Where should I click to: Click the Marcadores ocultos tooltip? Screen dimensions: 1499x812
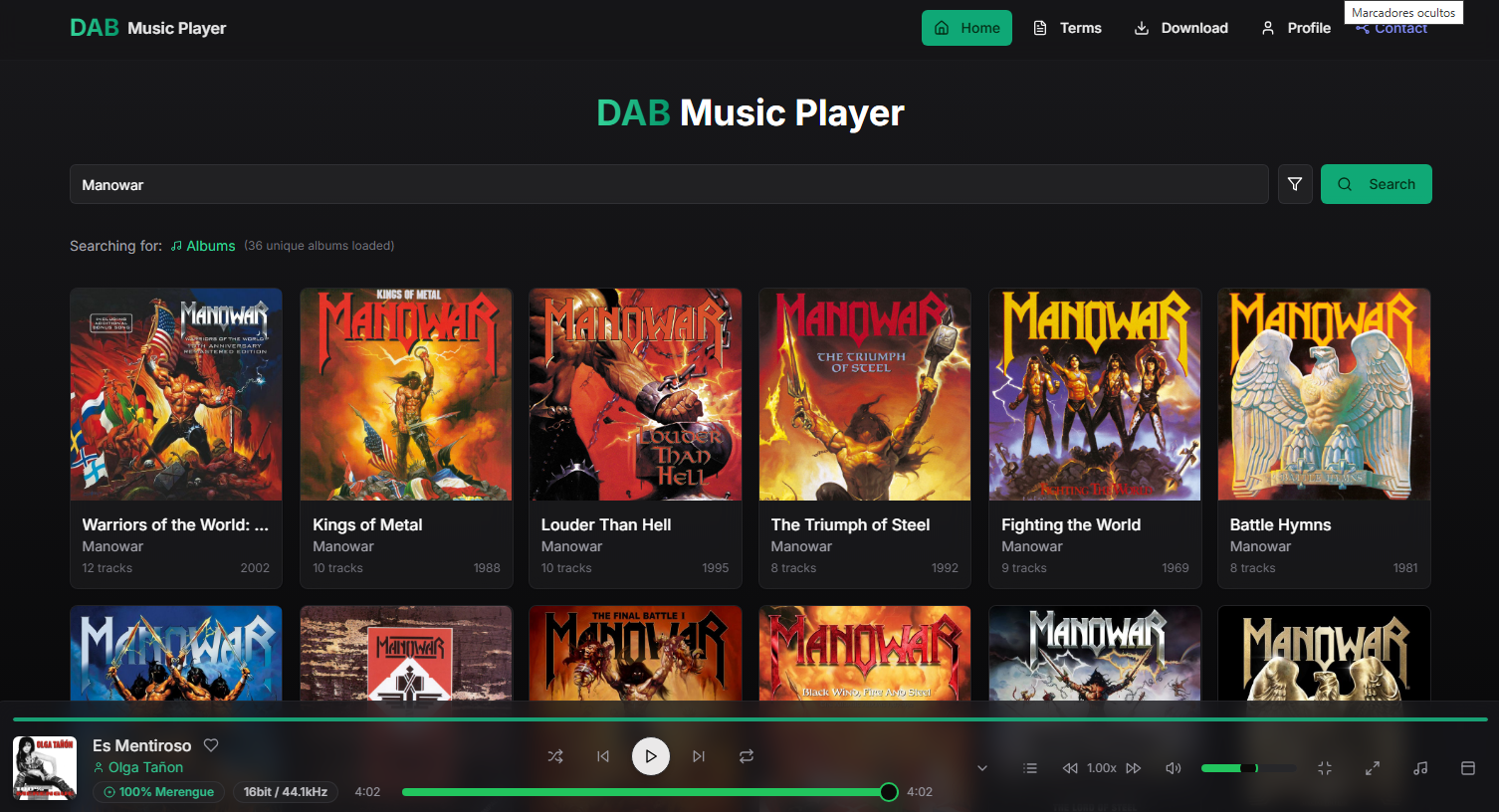point(1403,12)
